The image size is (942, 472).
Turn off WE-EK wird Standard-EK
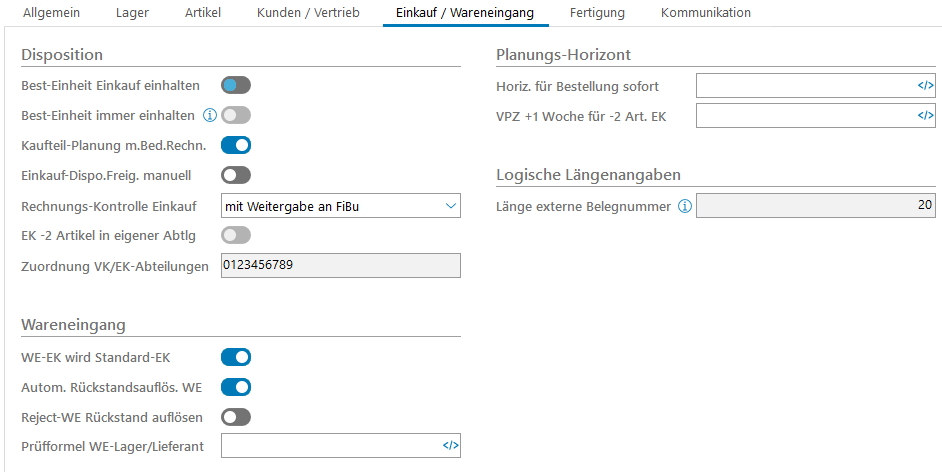tap(236, 357)
